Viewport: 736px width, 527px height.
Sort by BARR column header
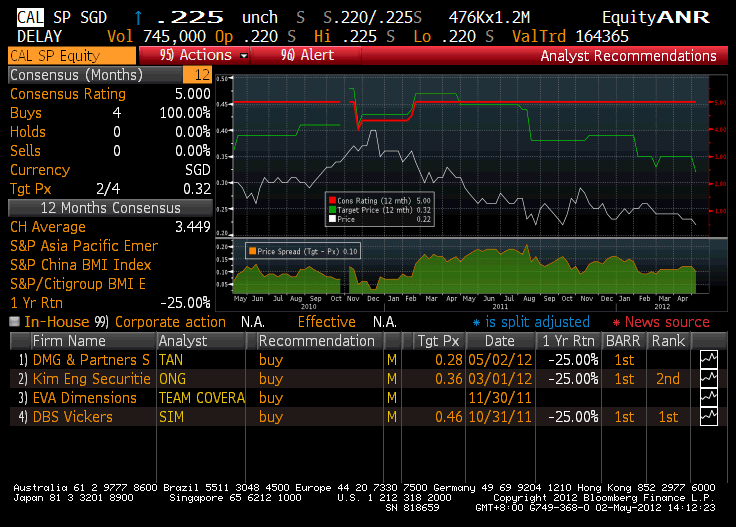coord(623,341)
